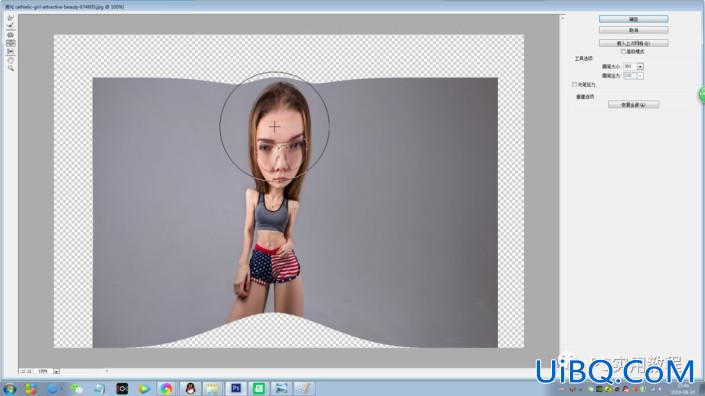Enable the Advanced Mode checkbox
Image resolution: width=705 pixels, height=396 pixels.
[623, 52]
